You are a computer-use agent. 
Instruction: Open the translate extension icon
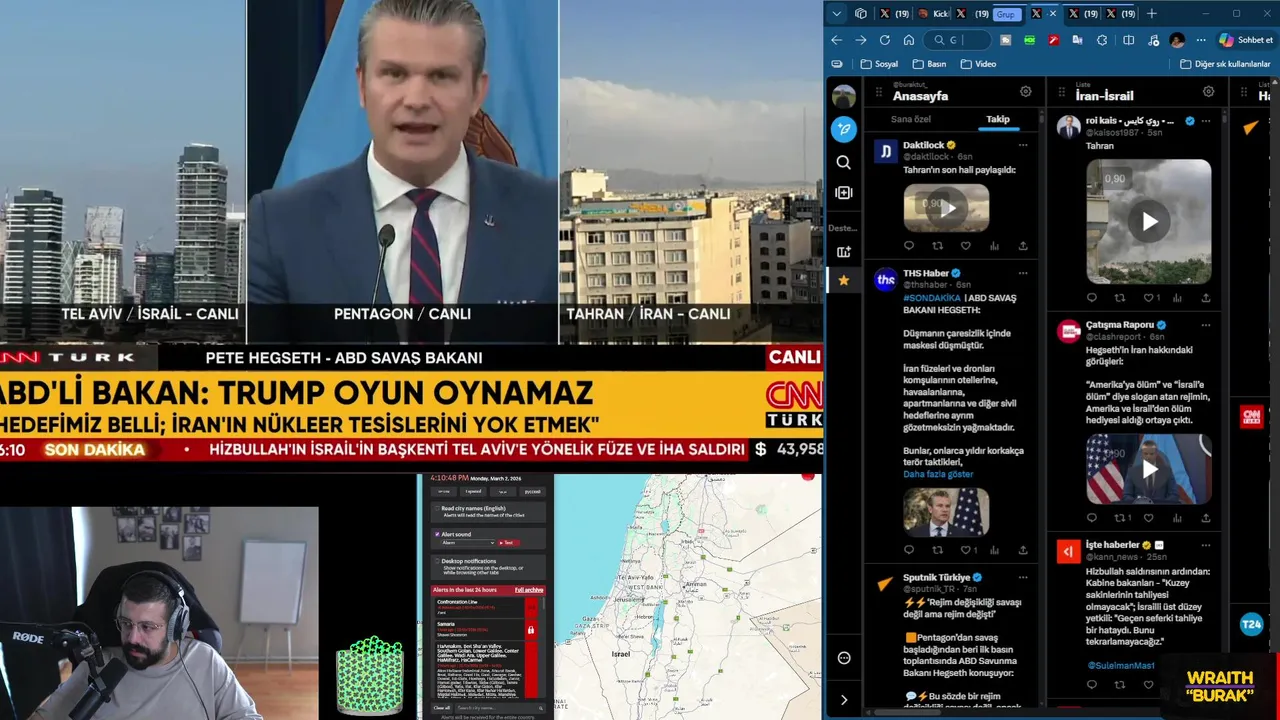coord(1078,40)
